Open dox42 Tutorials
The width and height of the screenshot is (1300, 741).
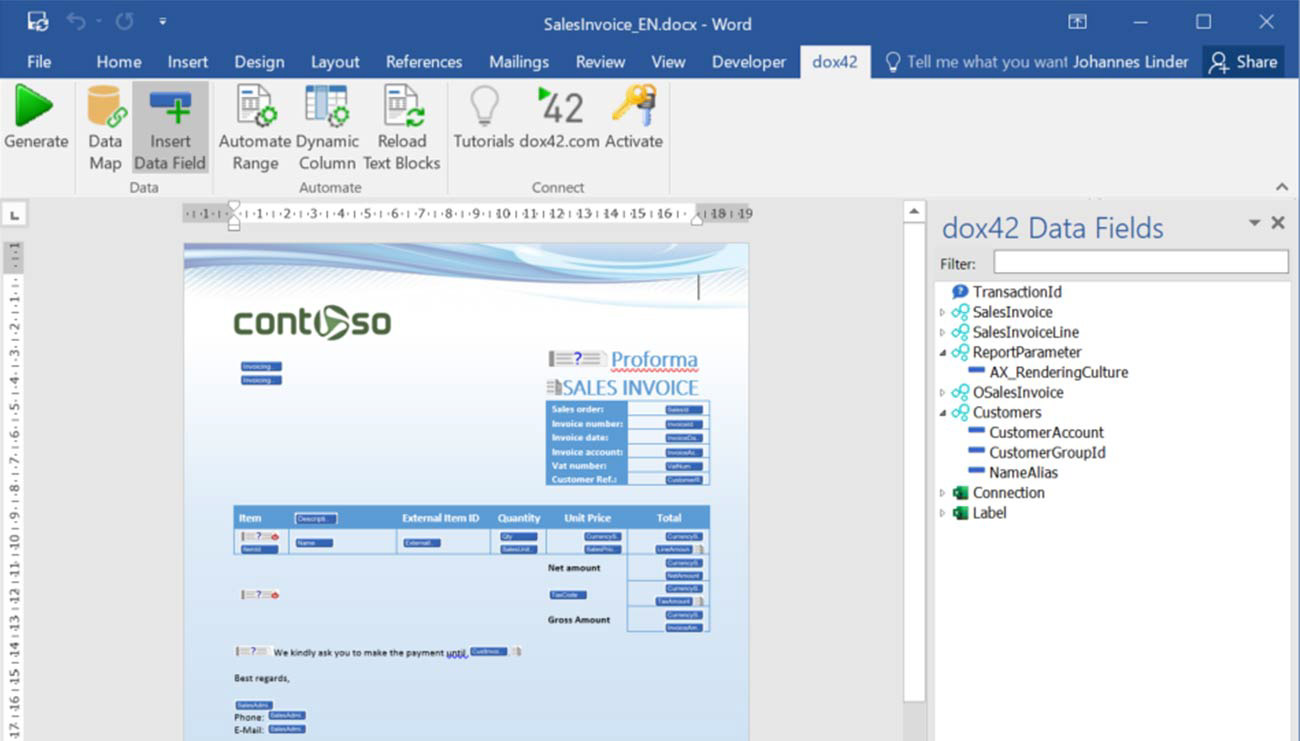point(483,120)
